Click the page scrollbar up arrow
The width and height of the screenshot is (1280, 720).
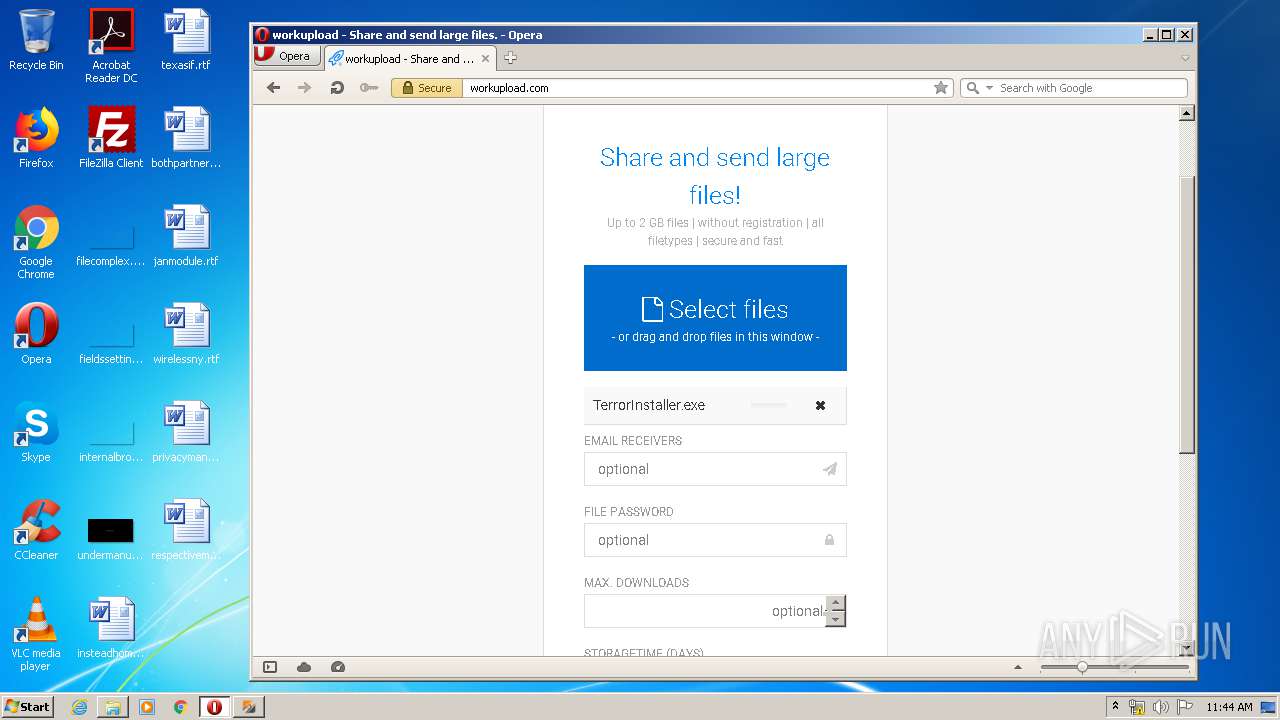click(1187, 113)
